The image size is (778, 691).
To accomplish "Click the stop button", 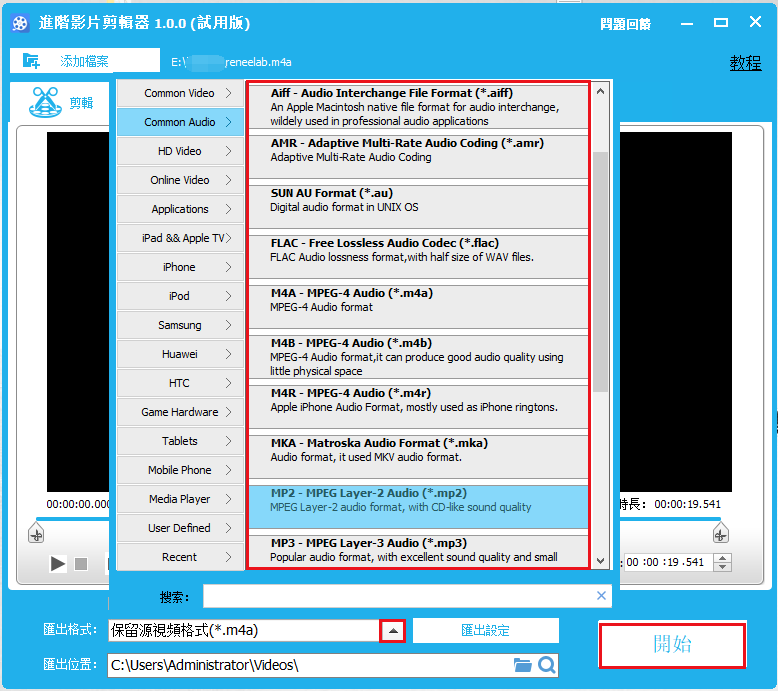I will point(81,564).
